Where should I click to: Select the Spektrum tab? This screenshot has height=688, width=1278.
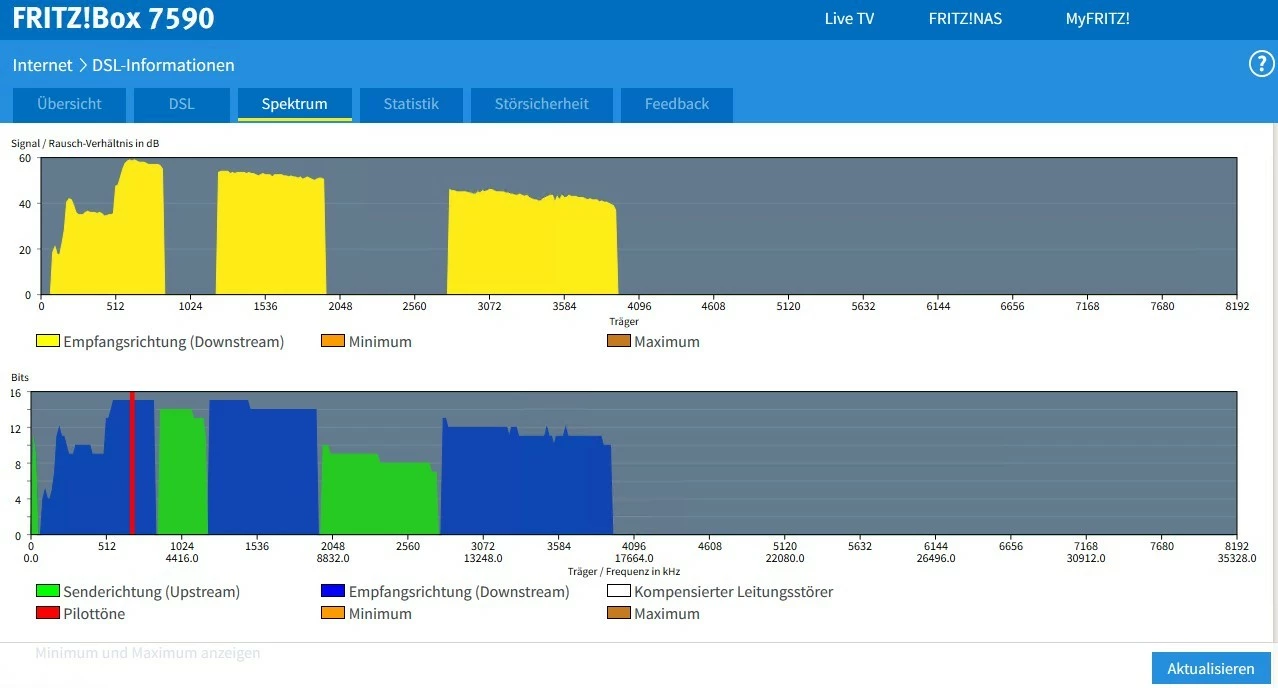tap(294, 104)
